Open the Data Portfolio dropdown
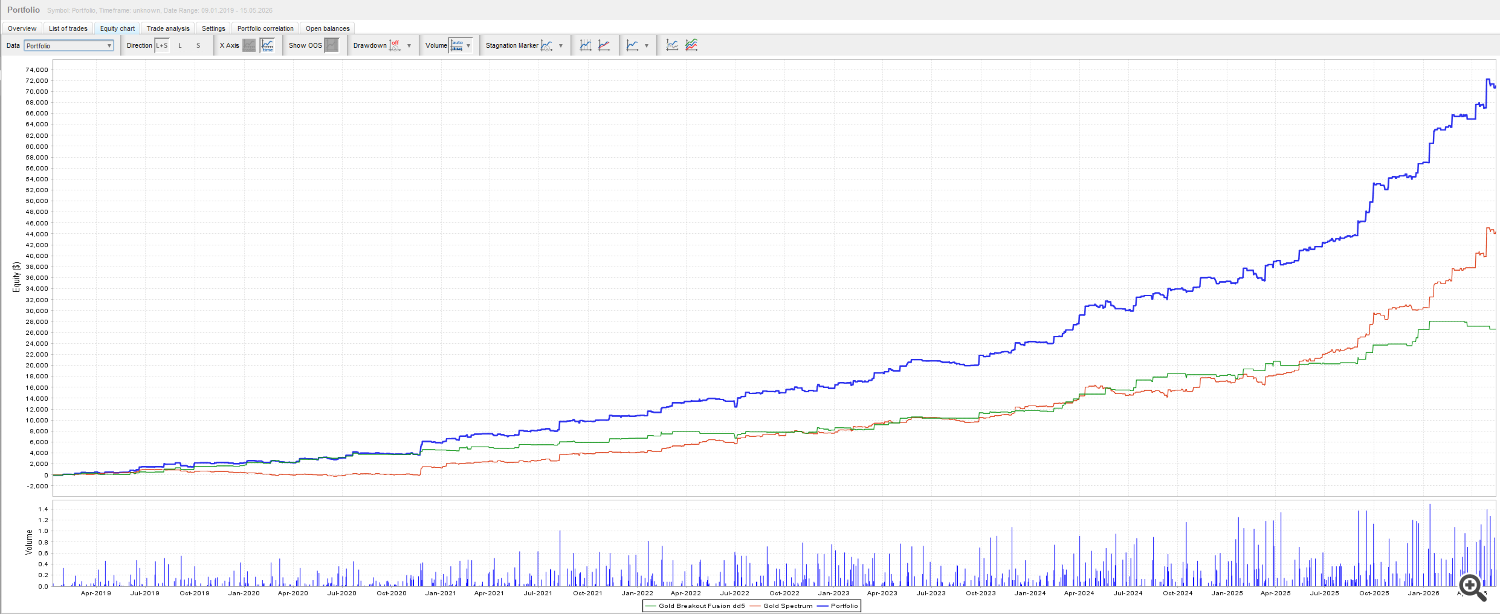Screen dimensions: 1500x614 tap(68, 45)
